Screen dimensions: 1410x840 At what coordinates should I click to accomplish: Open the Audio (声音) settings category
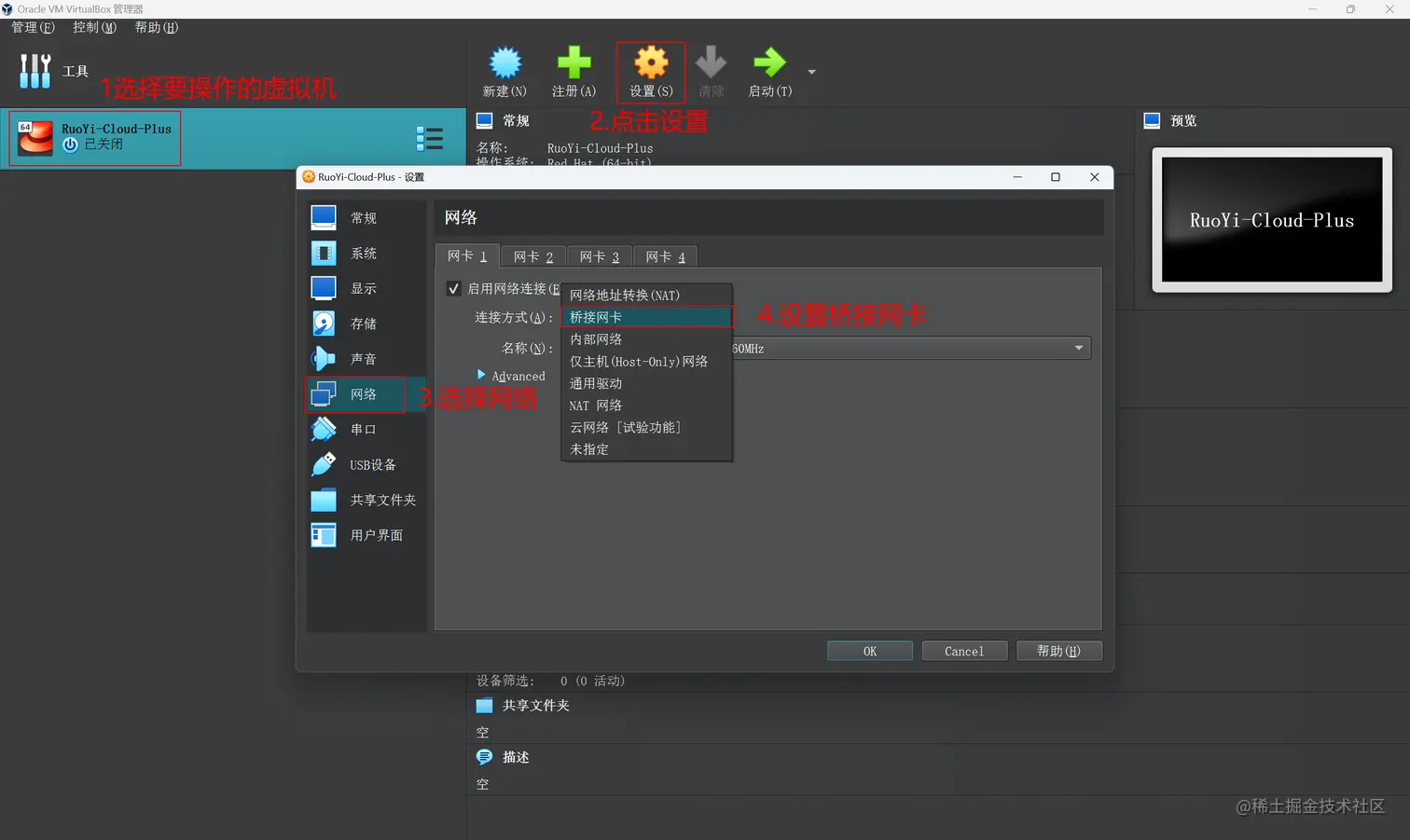pos(366,359)
